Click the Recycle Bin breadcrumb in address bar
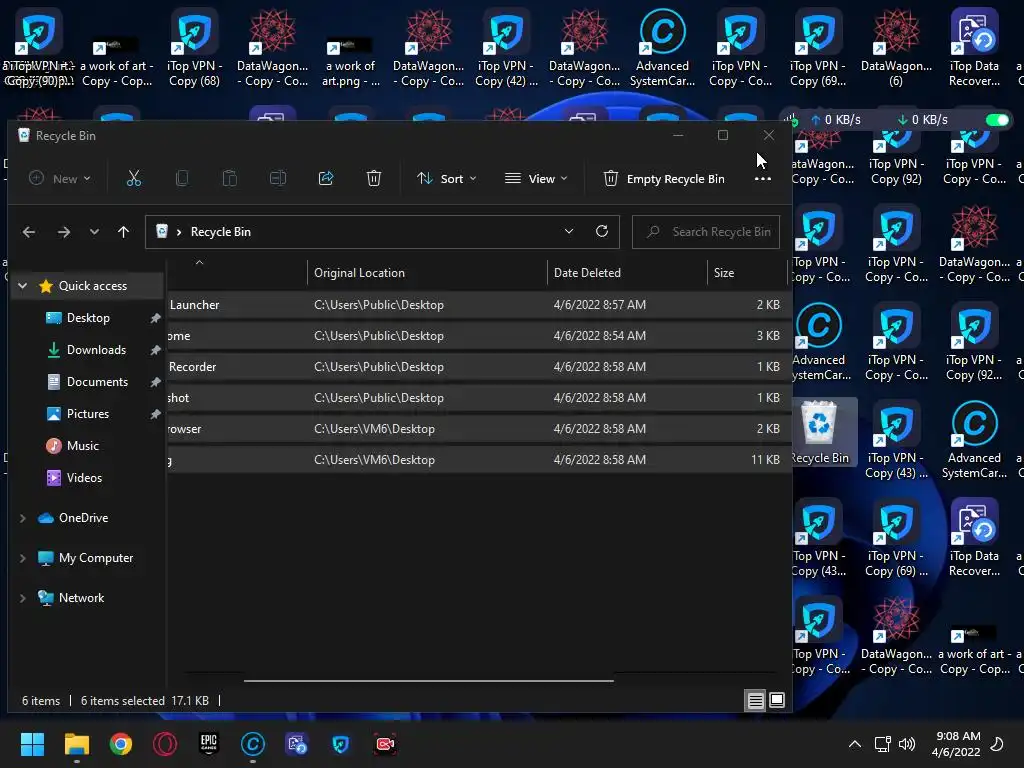 pyautogui.click(x=221, y=232)
